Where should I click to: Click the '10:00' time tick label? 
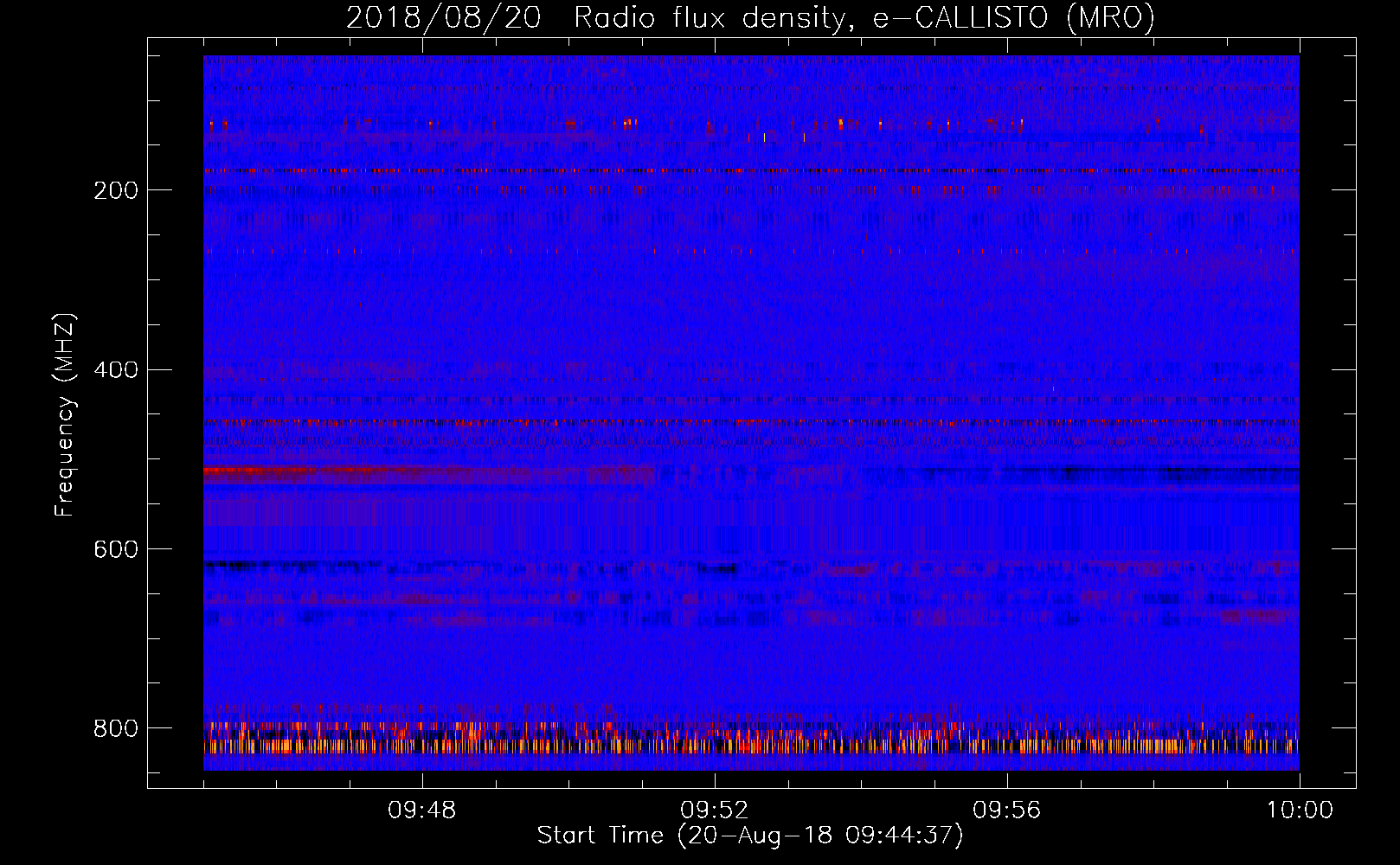1300,811
